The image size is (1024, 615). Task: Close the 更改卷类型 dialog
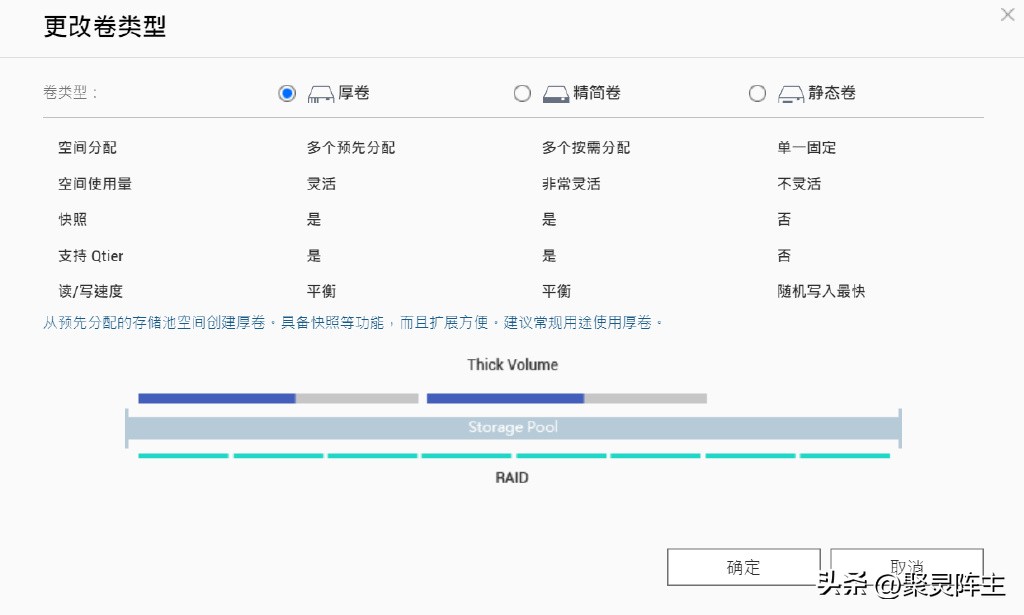coord(1006,14)
